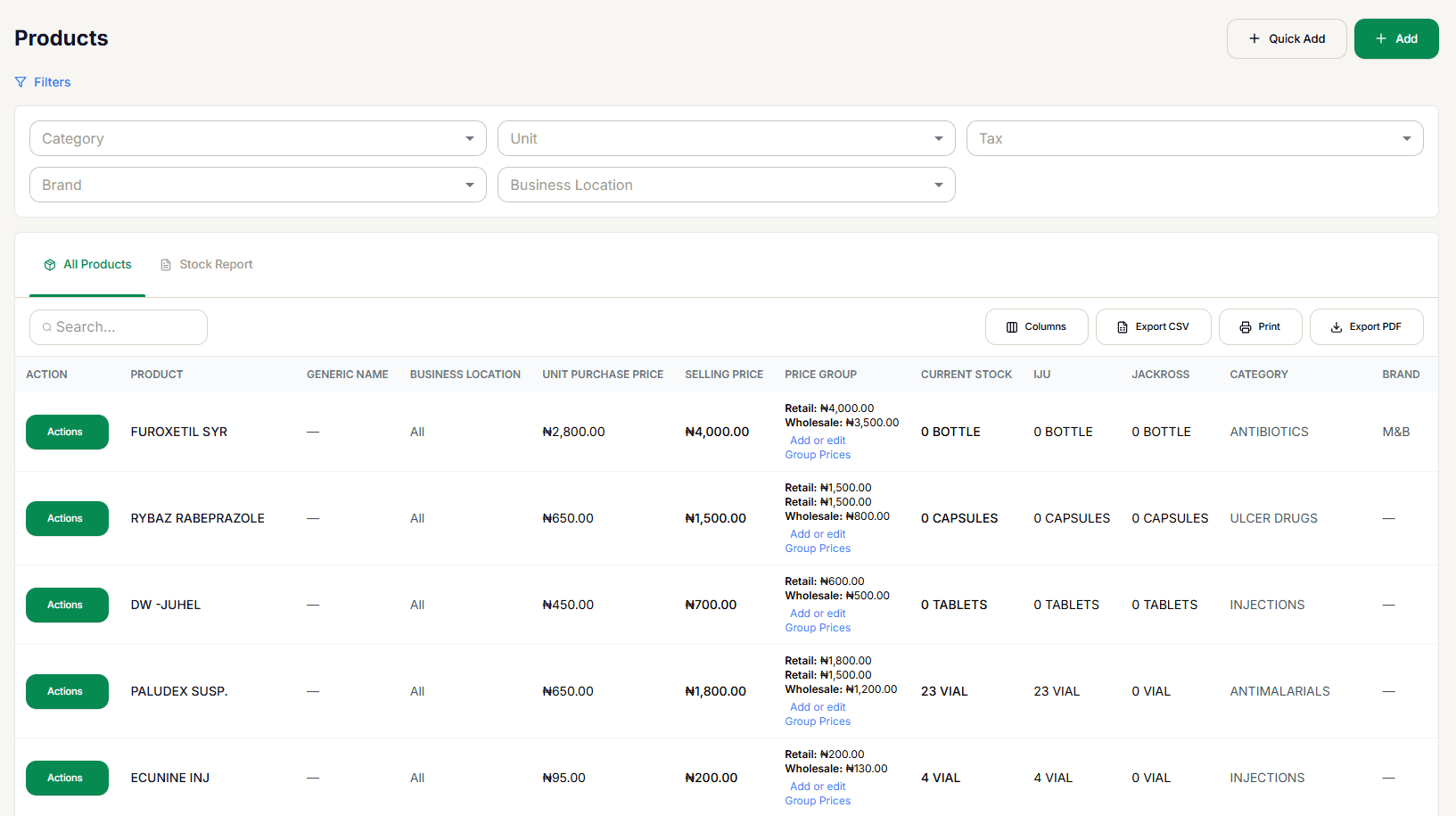Viewport: 1456px width, 816px height.
Task: Sort by CURRENT STOCK column header
Action: (967, 375)
